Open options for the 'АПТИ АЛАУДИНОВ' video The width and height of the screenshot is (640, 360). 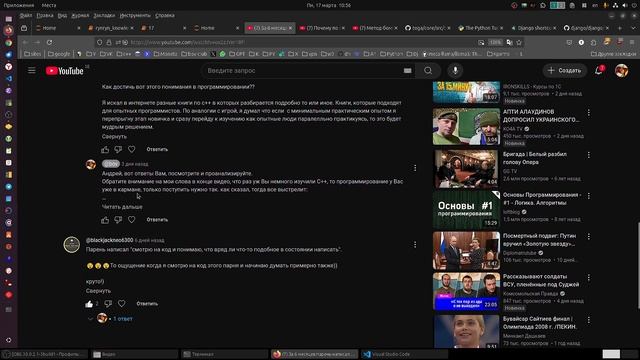(589, 112)
